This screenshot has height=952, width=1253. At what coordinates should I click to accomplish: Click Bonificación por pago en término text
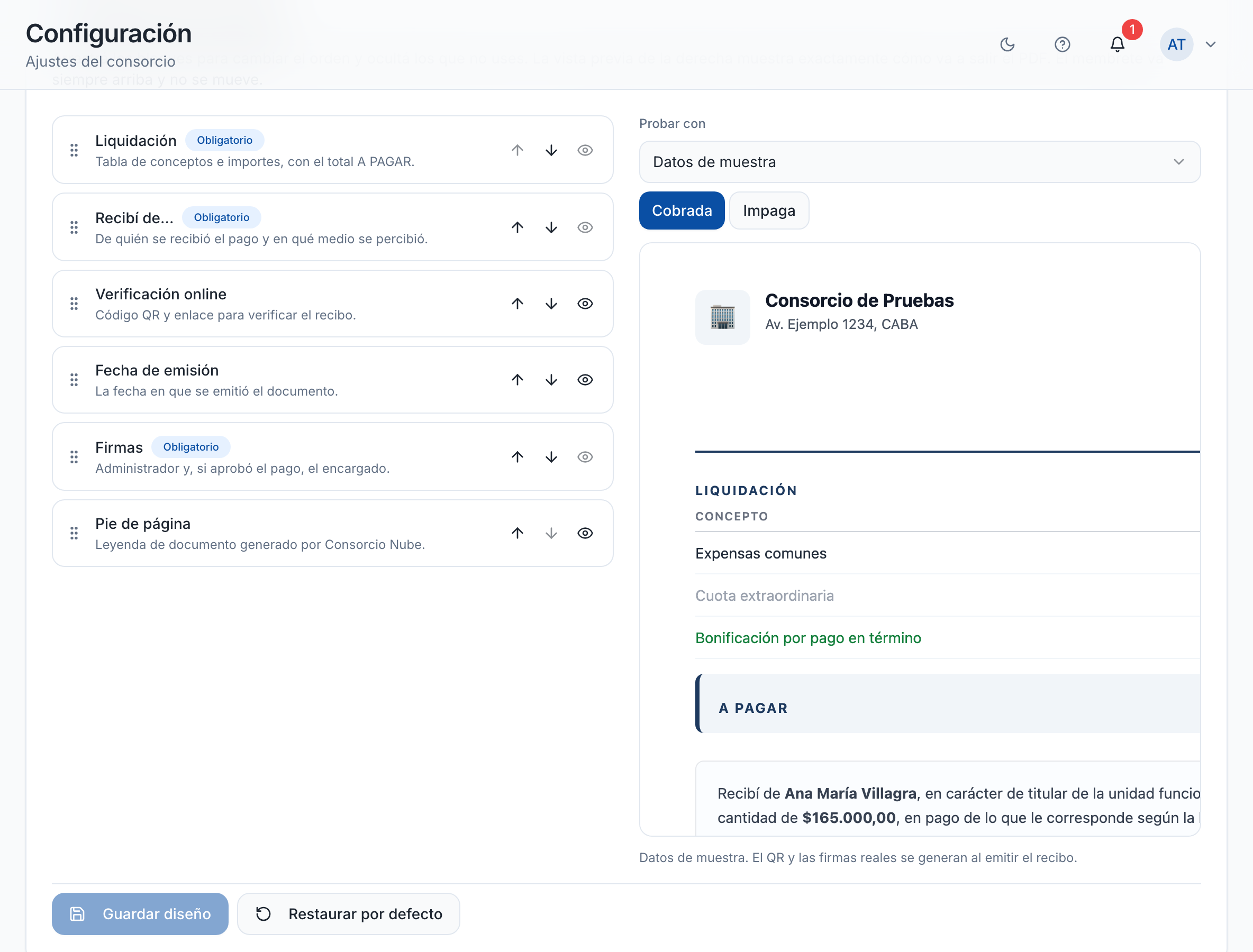click(x=808, y=638)
